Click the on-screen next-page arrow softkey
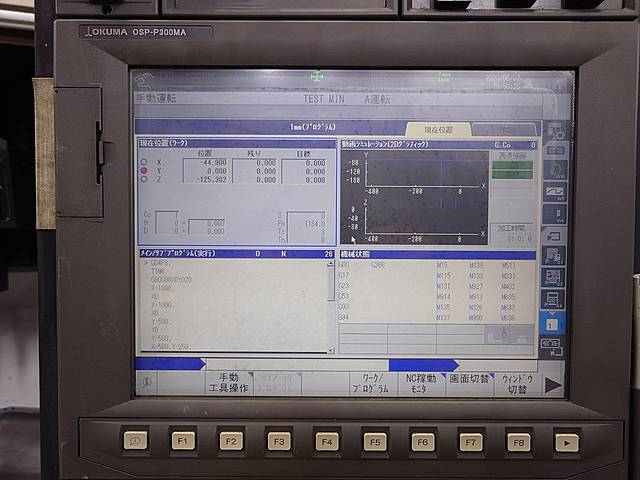The width and height of the screenshot is (640, 480). coord(553,384)
